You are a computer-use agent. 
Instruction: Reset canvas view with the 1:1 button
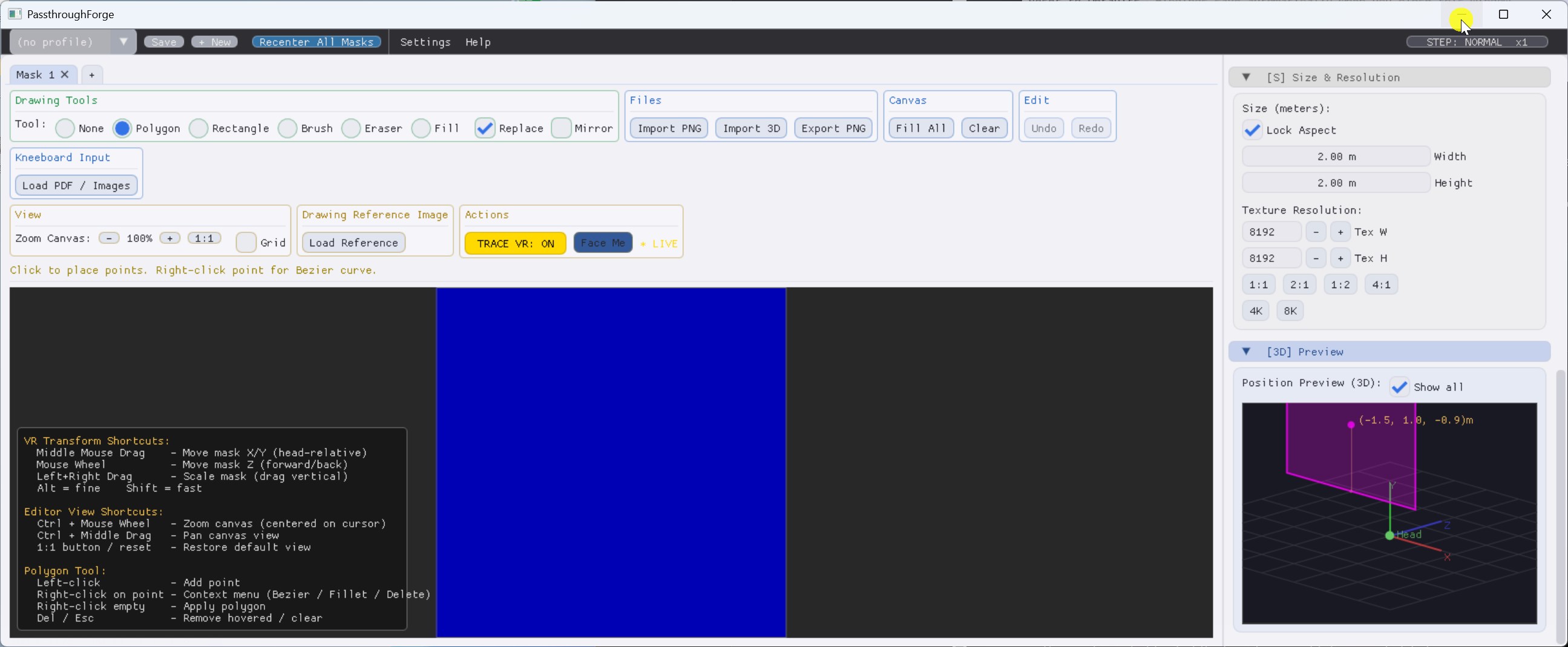pos(204,238)
